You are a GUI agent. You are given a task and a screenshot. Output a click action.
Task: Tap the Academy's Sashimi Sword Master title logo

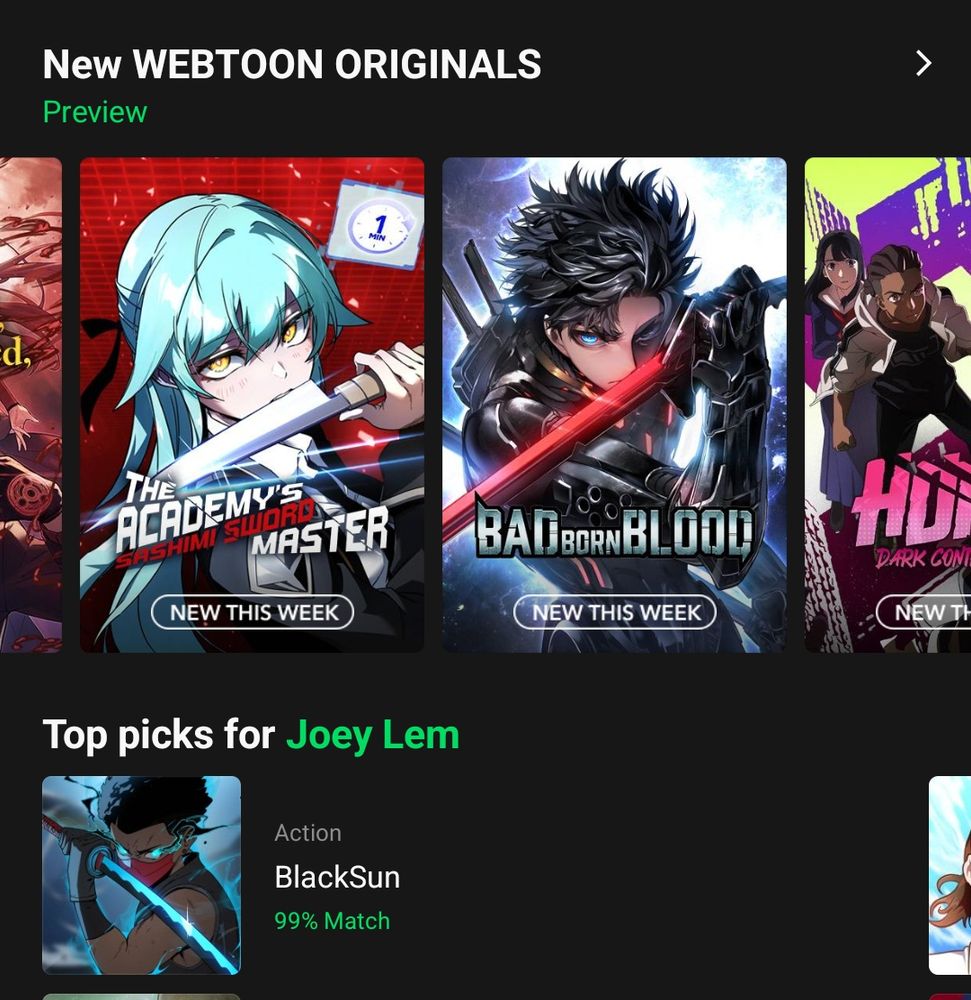coord(252,518)
